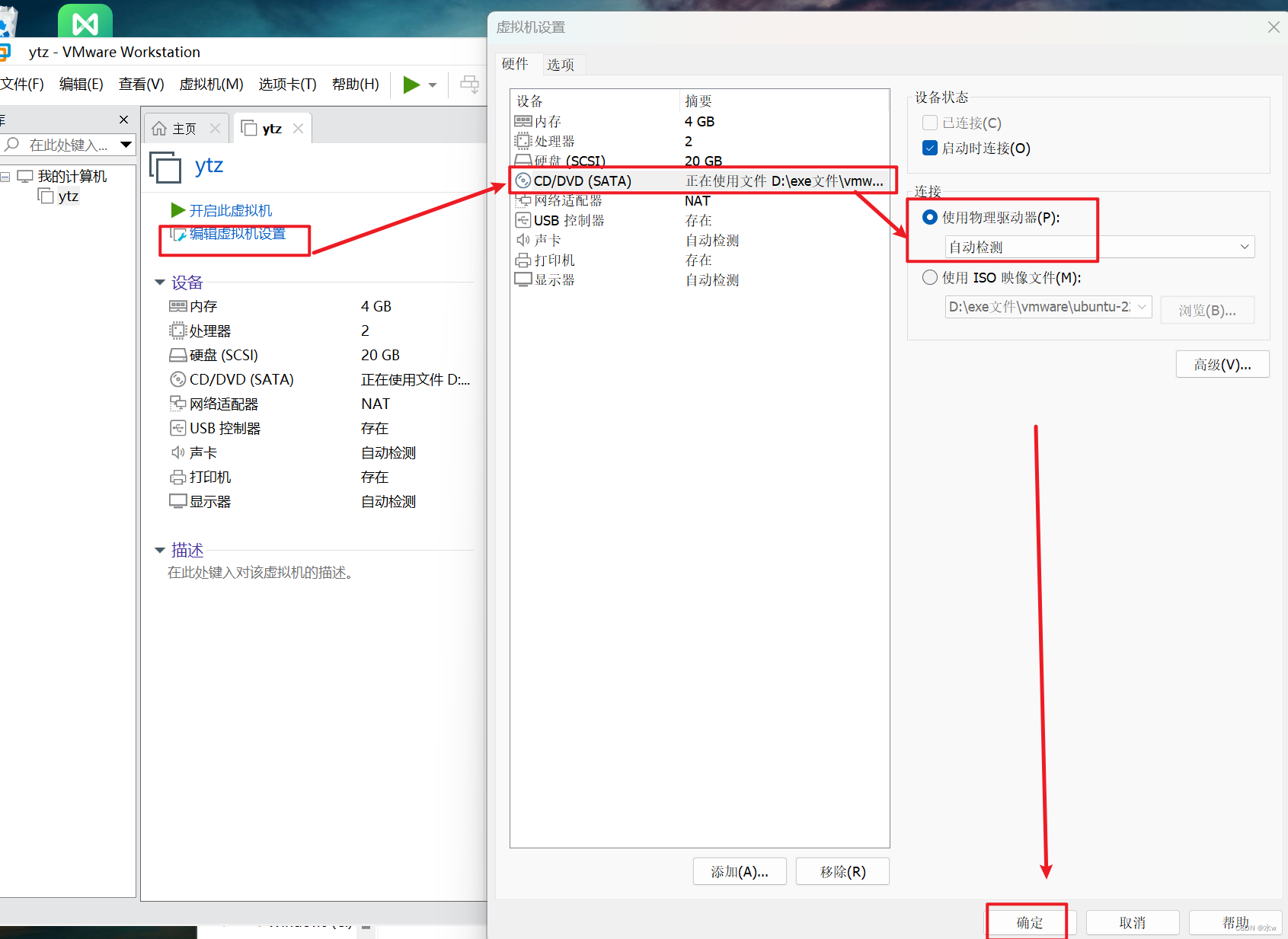Uncheck 启动时连接(O) checkbox
Viewport: 1288px width, 939px height.
pyautogui.click(x=930, y=148)
